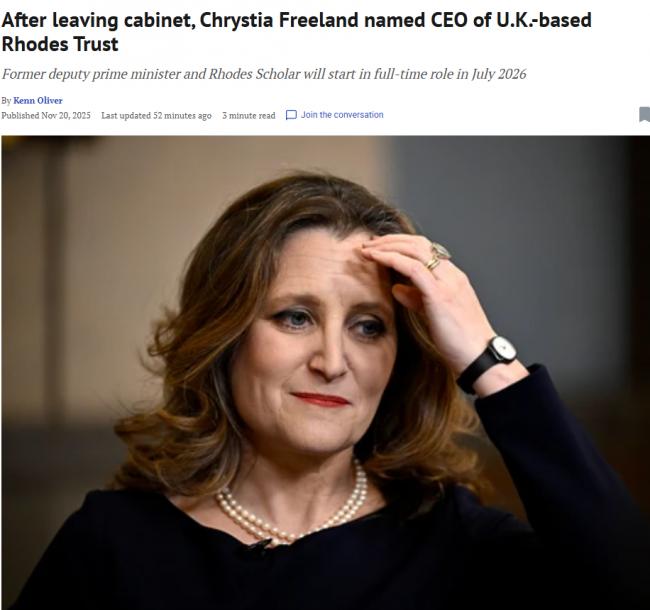Open the main article photo

(325, 373)
